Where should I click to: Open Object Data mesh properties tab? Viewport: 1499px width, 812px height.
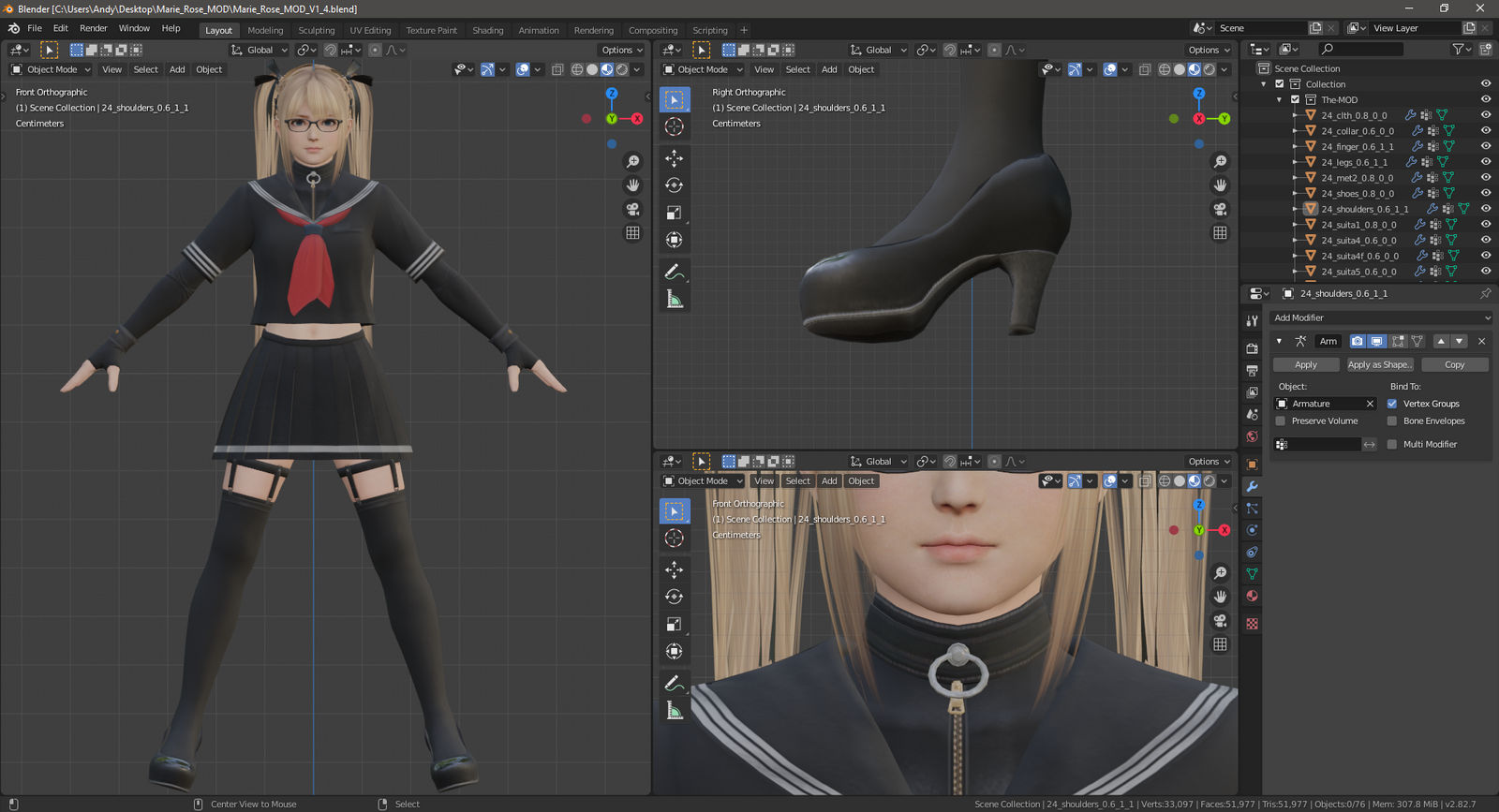point(1252,574)
